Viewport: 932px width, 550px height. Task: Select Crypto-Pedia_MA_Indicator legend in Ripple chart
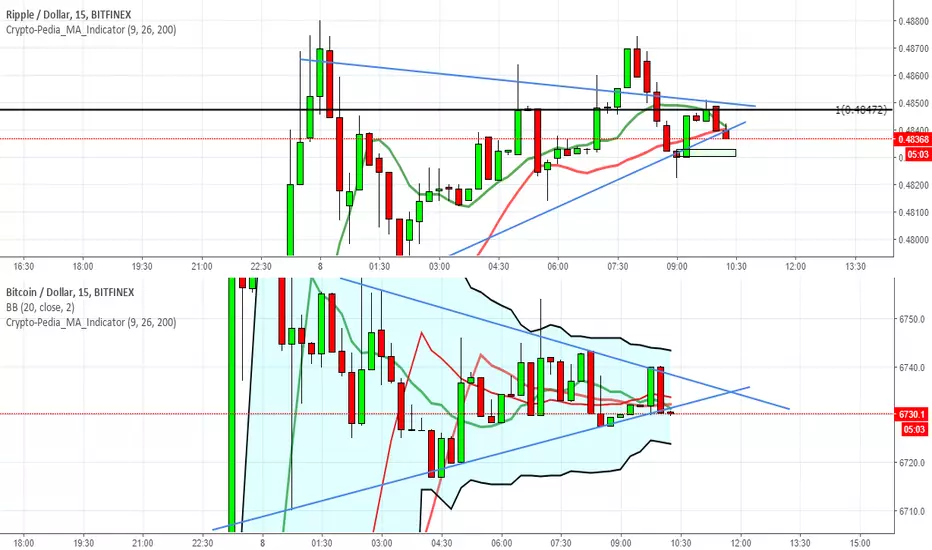tap(91, 29)
